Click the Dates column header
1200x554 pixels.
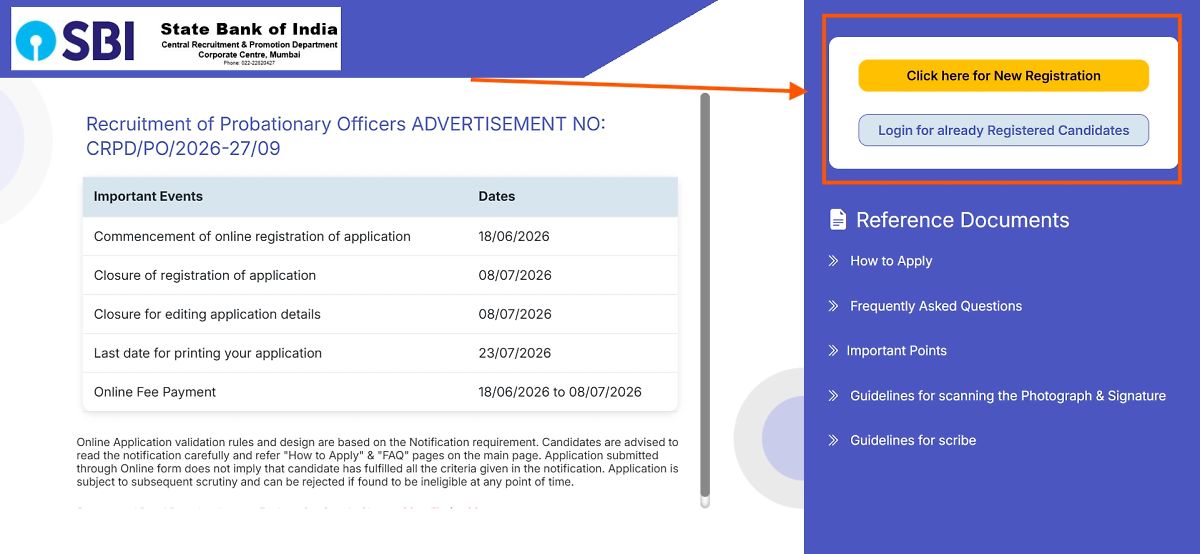(x=497, y=196)
